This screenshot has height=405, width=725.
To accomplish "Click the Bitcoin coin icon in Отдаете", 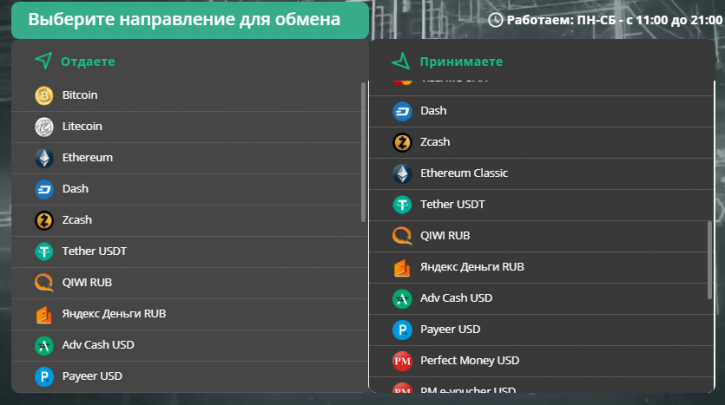I will point(44,95).
